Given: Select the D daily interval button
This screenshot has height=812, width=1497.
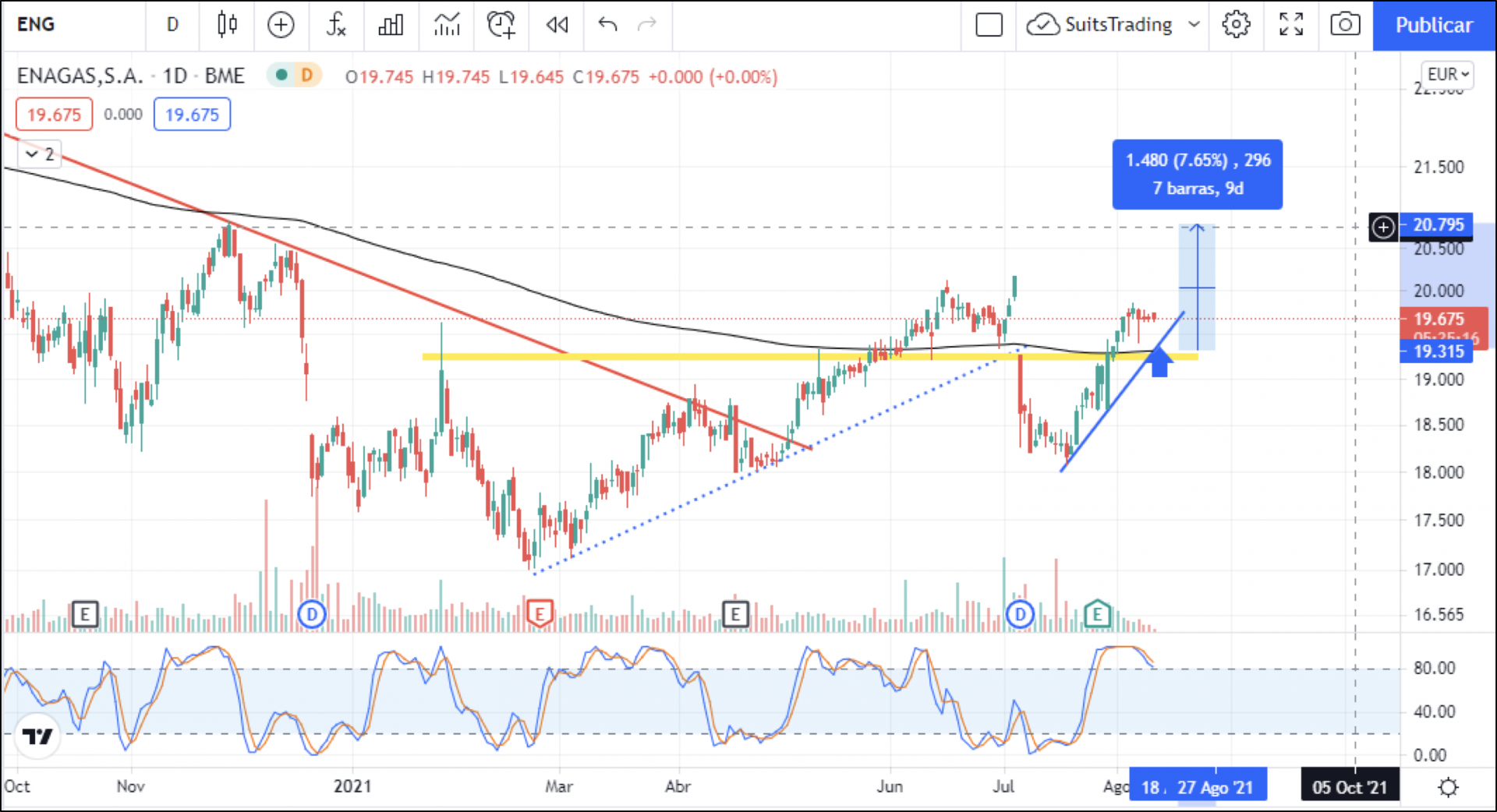Looking at the screenshot, I should pyautogui.click(x=172, y=25).
